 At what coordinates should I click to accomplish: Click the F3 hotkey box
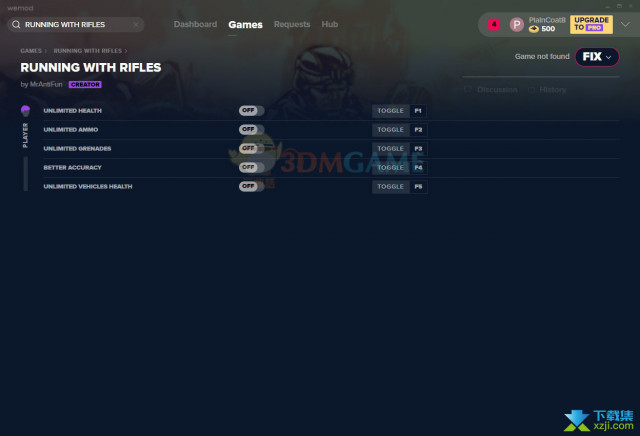[418, 149]
